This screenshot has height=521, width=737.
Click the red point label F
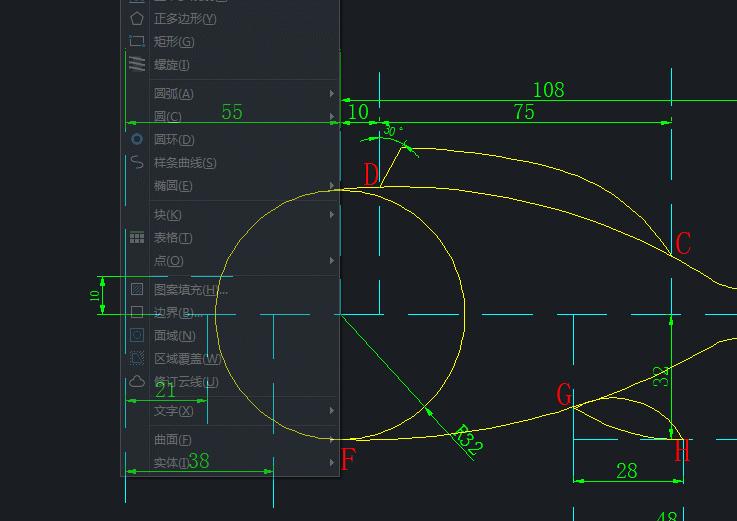(348, 459)
